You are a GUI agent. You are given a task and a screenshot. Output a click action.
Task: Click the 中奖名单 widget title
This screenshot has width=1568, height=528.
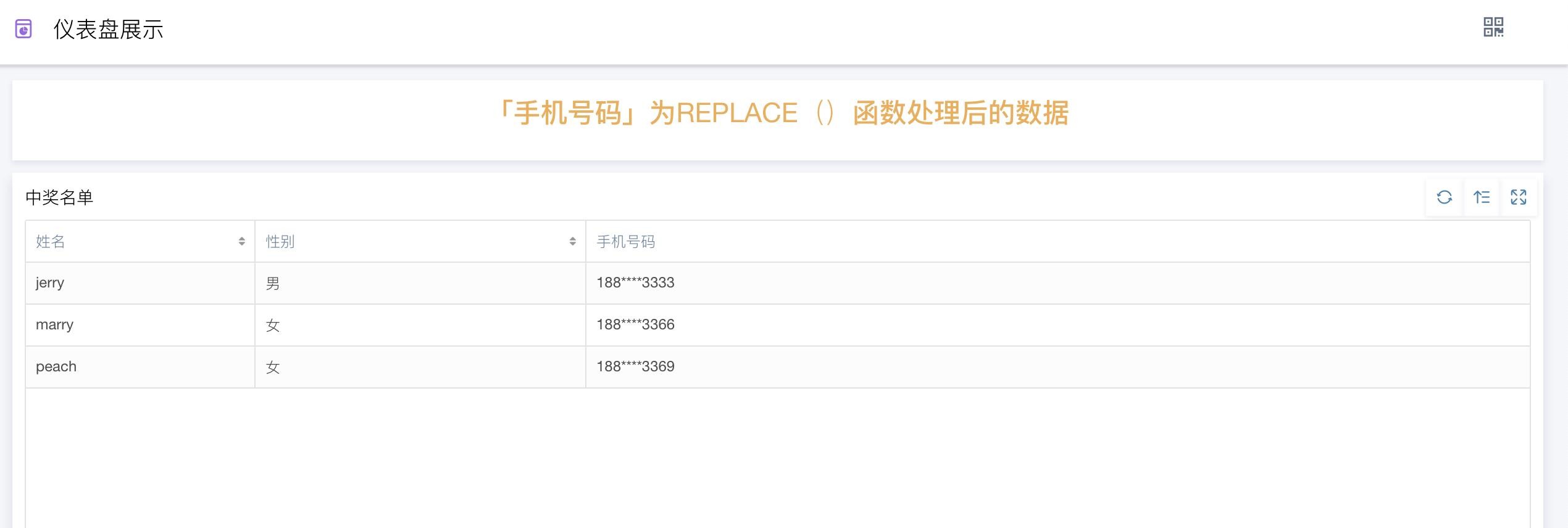point(59,197)
